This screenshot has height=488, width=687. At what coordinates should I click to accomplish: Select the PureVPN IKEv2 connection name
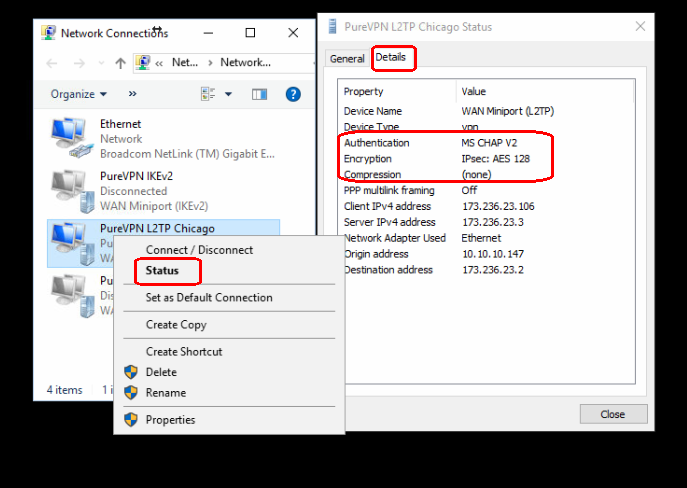point(136,176)
